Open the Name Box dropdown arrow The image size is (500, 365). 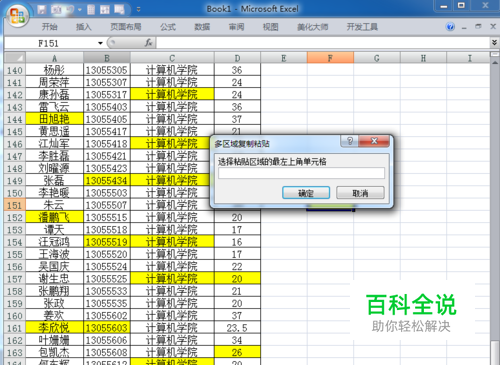(x=100, y=43)
